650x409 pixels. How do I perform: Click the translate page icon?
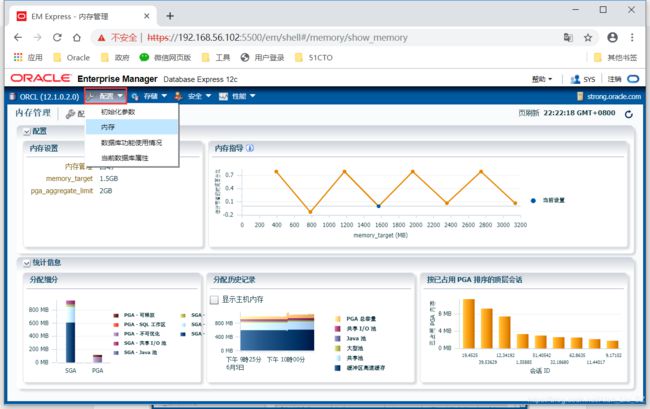click(568, 38)
